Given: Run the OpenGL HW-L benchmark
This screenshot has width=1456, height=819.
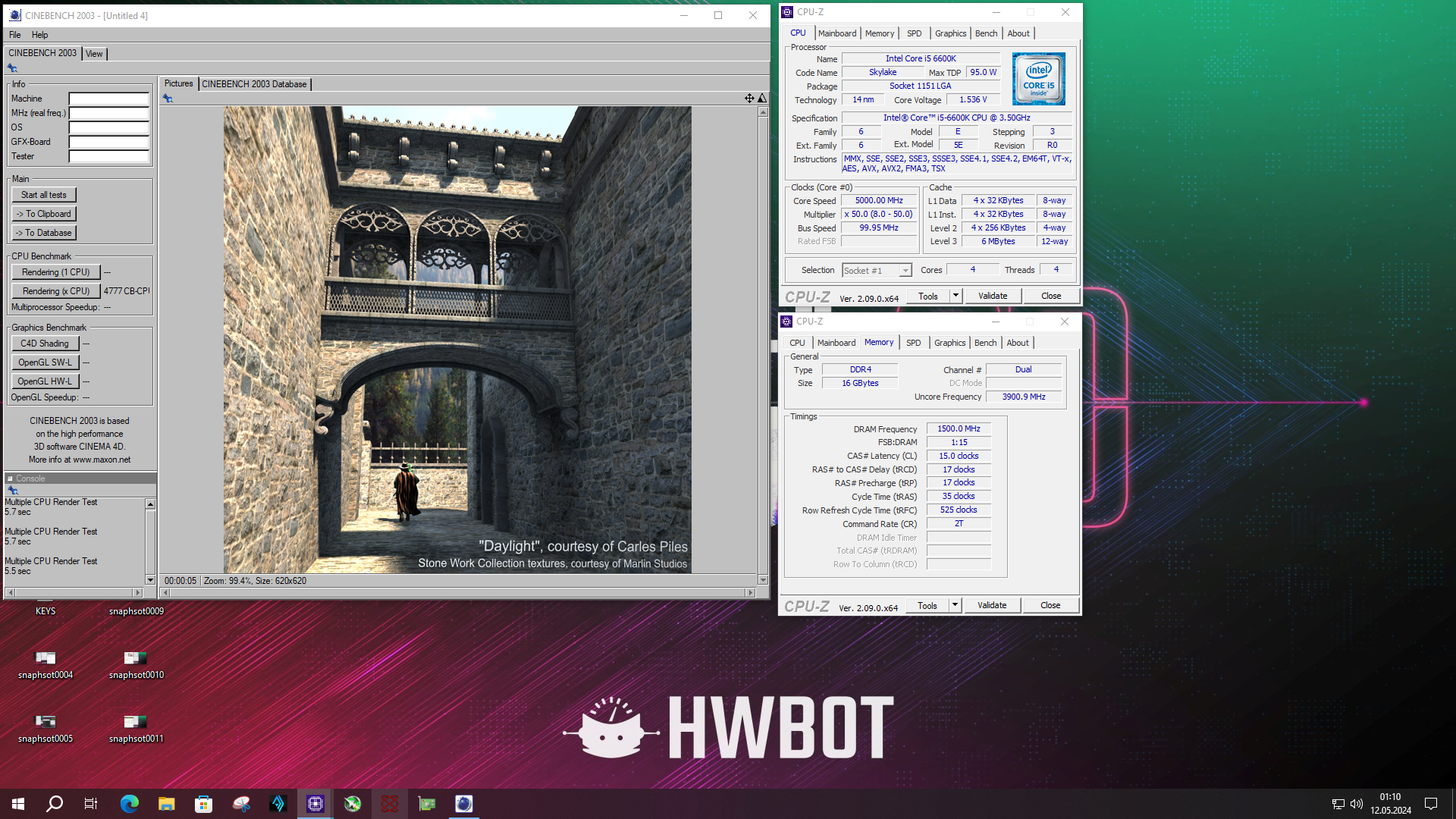Looking at the screenshot, I should 45,381.
